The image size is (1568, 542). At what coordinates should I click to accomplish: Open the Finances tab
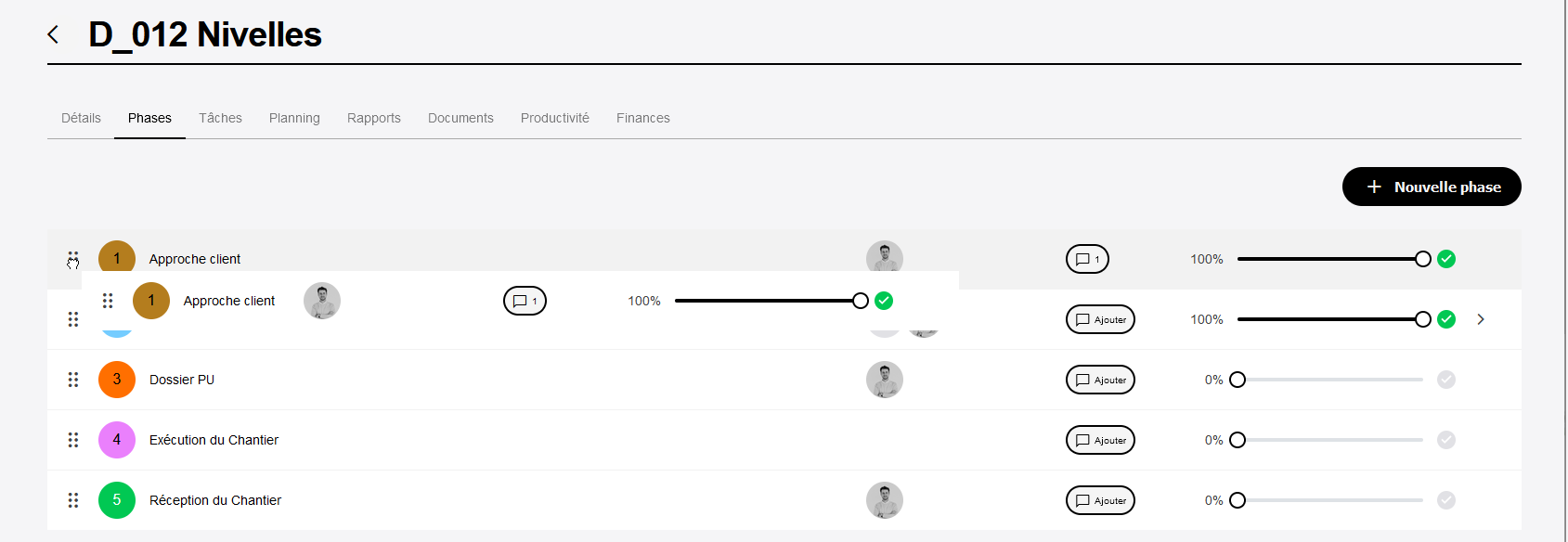(x=643, y=118)
